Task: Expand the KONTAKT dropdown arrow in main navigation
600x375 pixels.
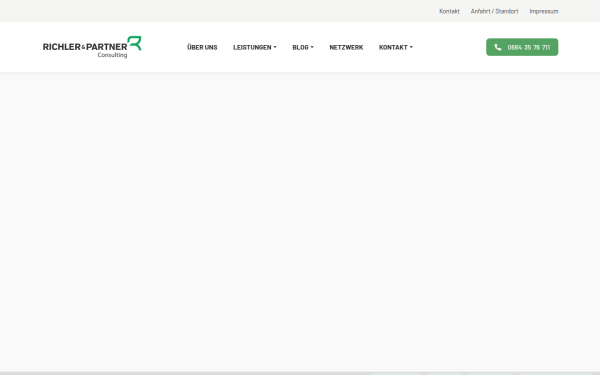Action: click(411, 47)
